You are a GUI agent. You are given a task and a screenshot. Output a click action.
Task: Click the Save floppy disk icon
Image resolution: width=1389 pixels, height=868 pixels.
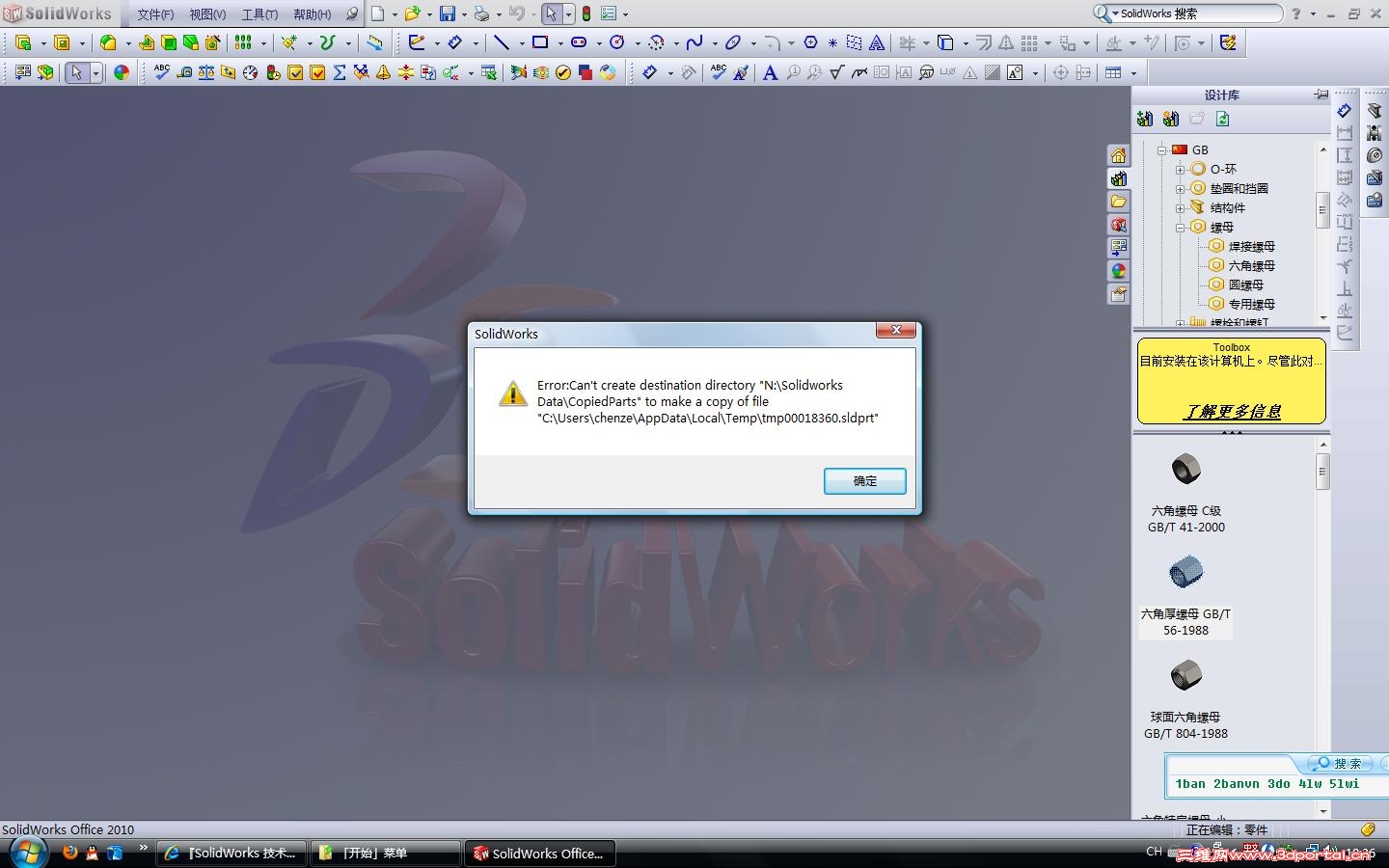[x=448, y=14]
